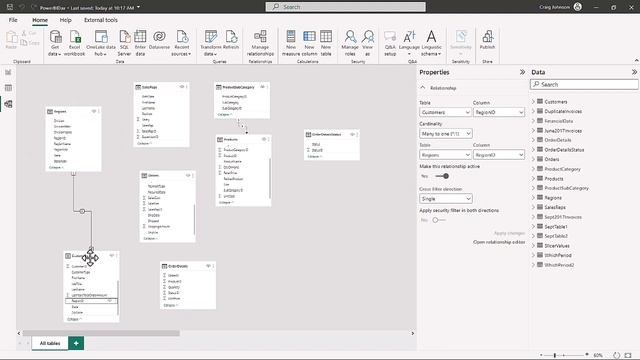This screenshot has height=360, width=640.
Task: Expand FinancialData table in Data pane
Action: click(x=533, y=121)
